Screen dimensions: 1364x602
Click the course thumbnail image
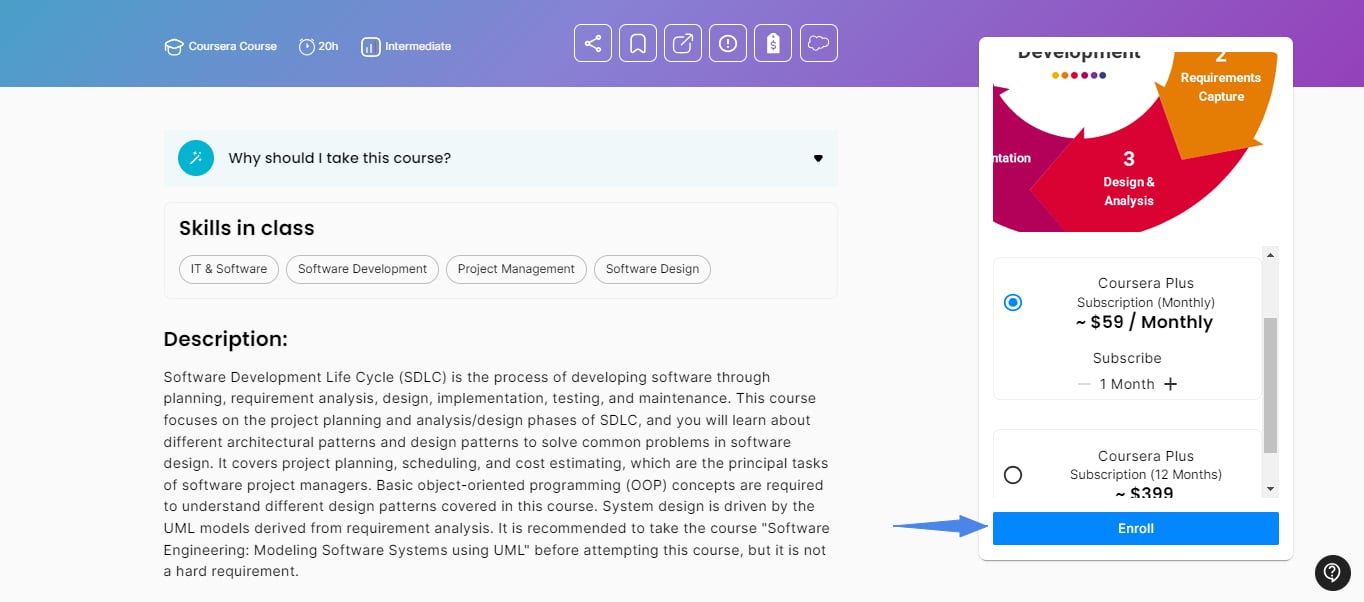pyautogui.click(x=1136, y=140)
